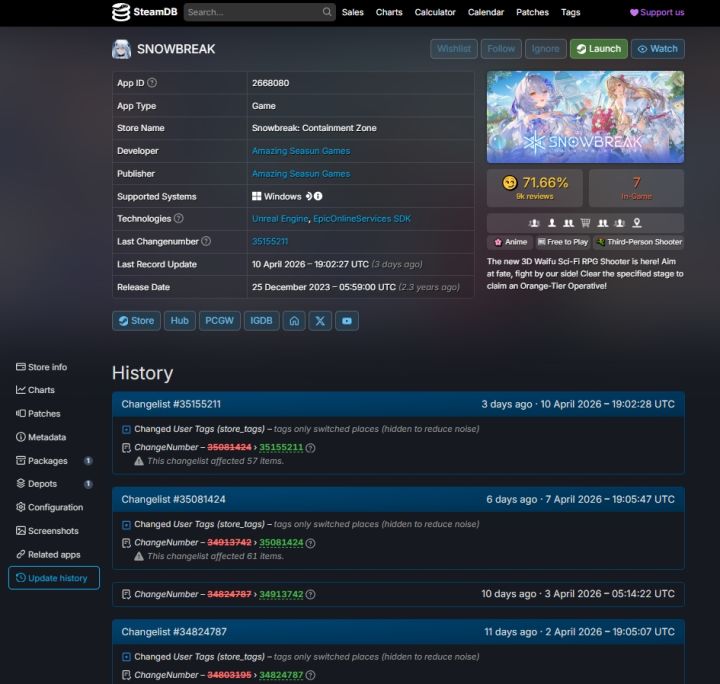
Task: Click the 7 In-Game players box
Action: (x=636, y=188)
